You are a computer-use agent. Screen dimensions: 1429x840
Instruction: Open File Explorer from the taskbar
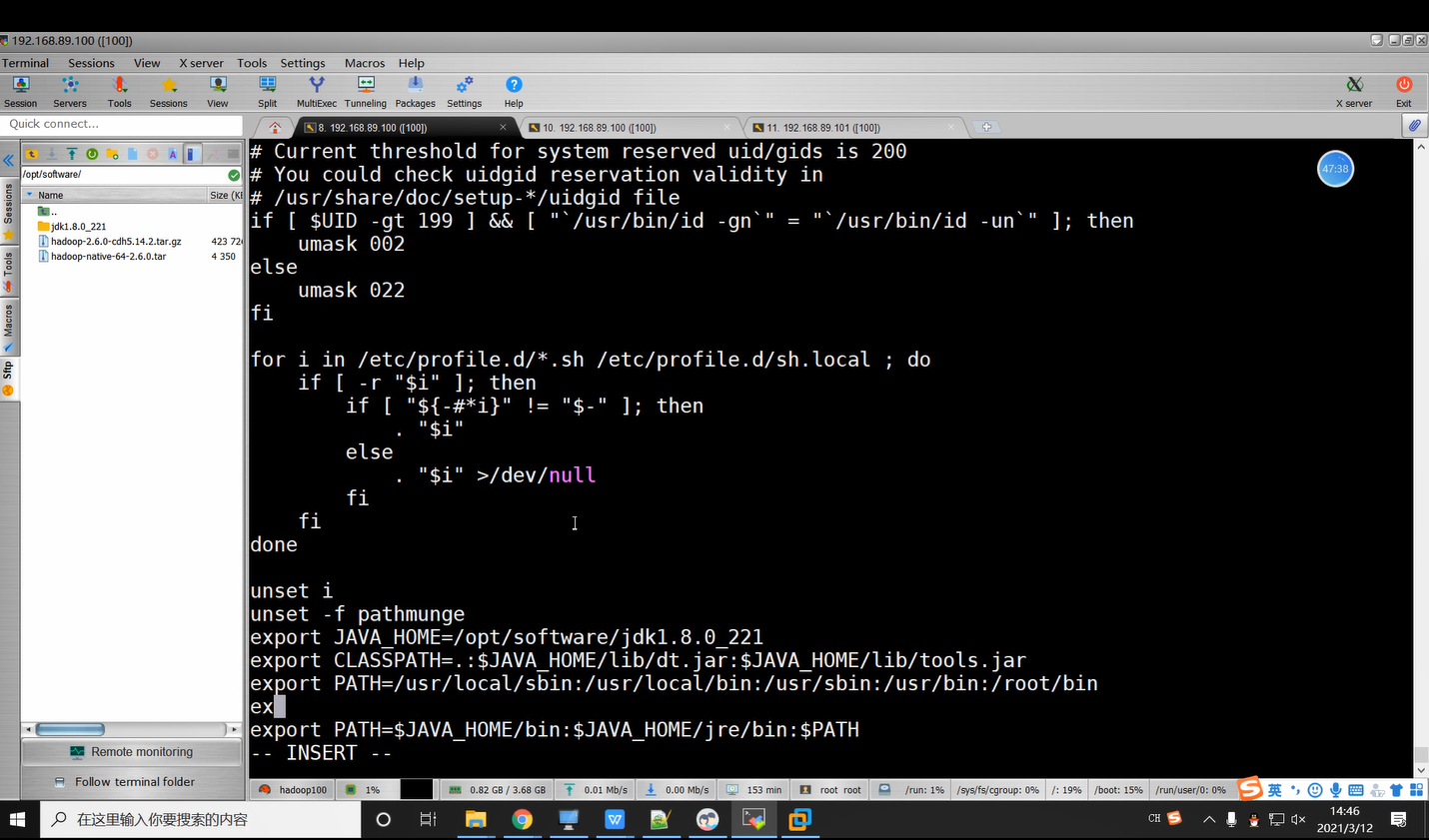[x=476, y=820]
